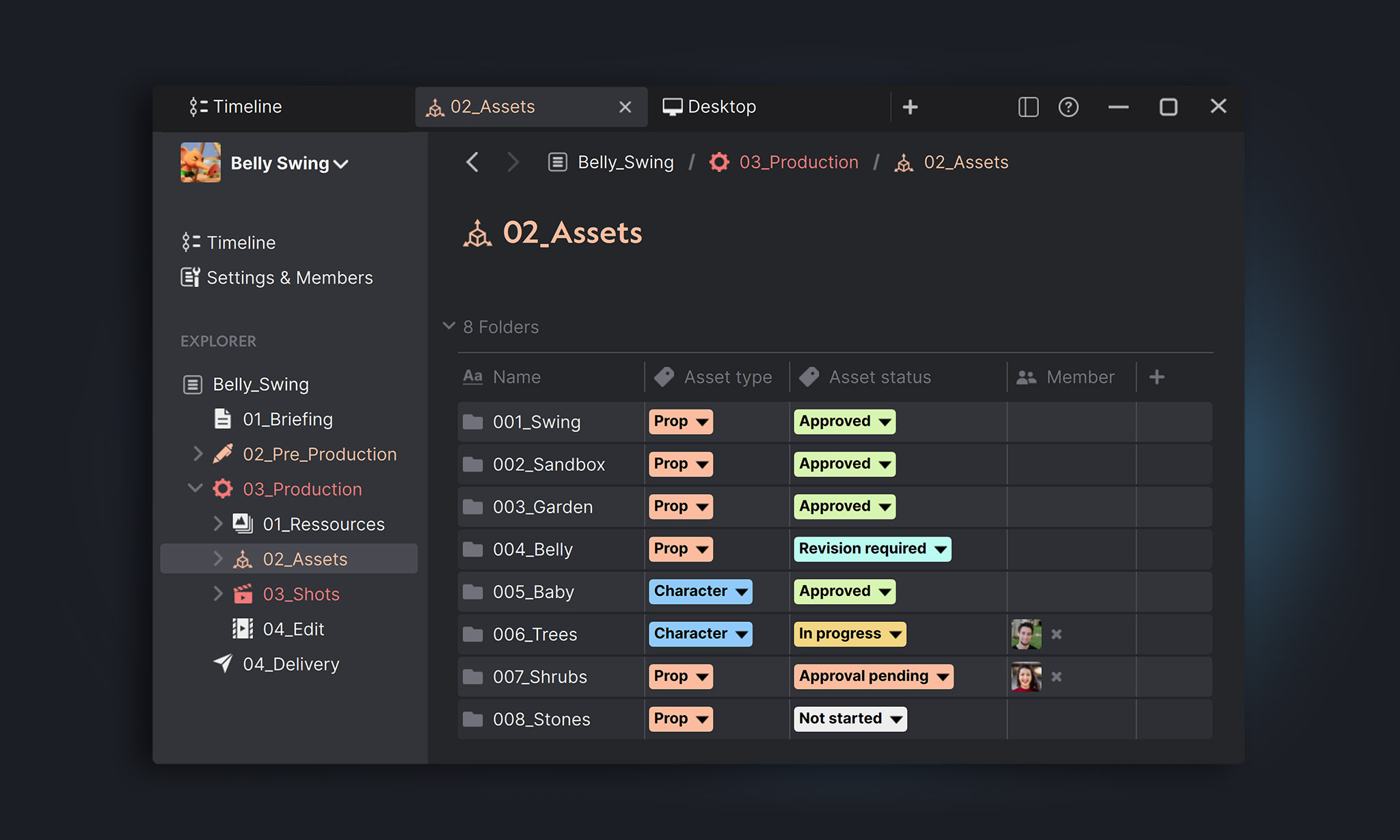Select 04_Delivery in the explorer tree

pos(291,664)
